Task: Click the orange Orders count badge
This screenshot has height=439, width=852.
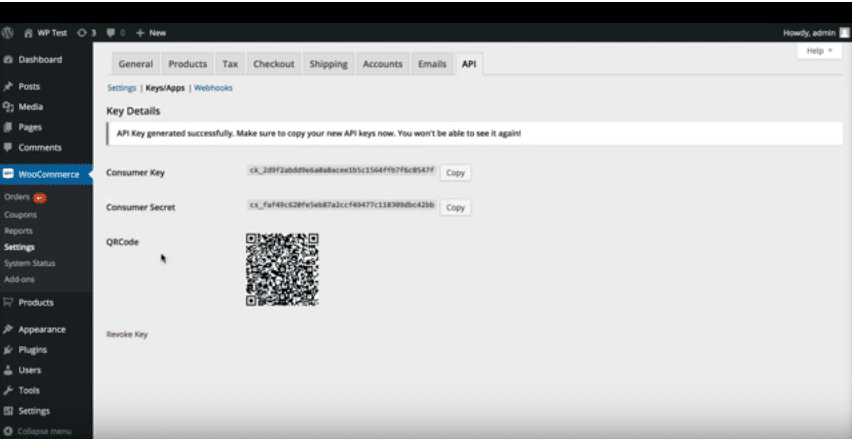Action: [x=40, y=198]
